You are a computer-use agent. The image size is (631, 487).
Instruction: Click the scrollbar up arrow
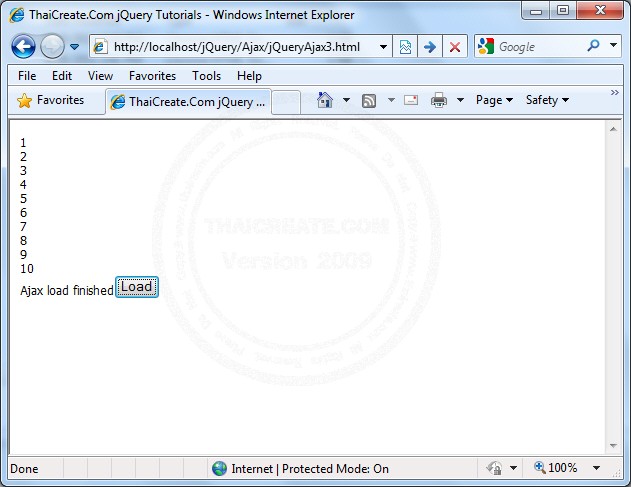(x=613, y=129)
